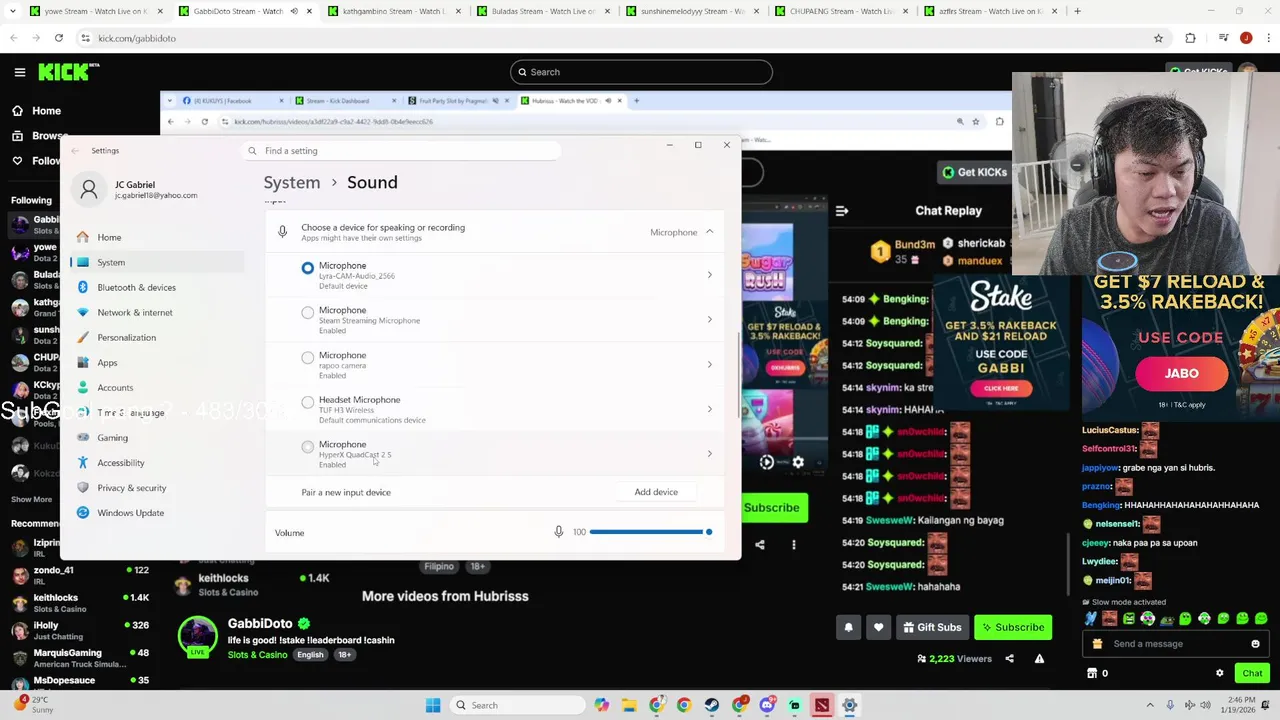This screenshot has width=1280, height=720.
Task: Open keithlocks in Recommended sidebar
Action: [80, 602]
